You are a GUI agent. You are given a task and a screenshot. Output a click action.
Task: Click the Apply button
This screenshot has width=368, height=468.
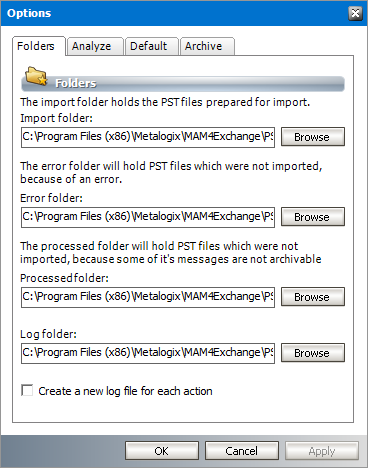click(x=322, y=451)
